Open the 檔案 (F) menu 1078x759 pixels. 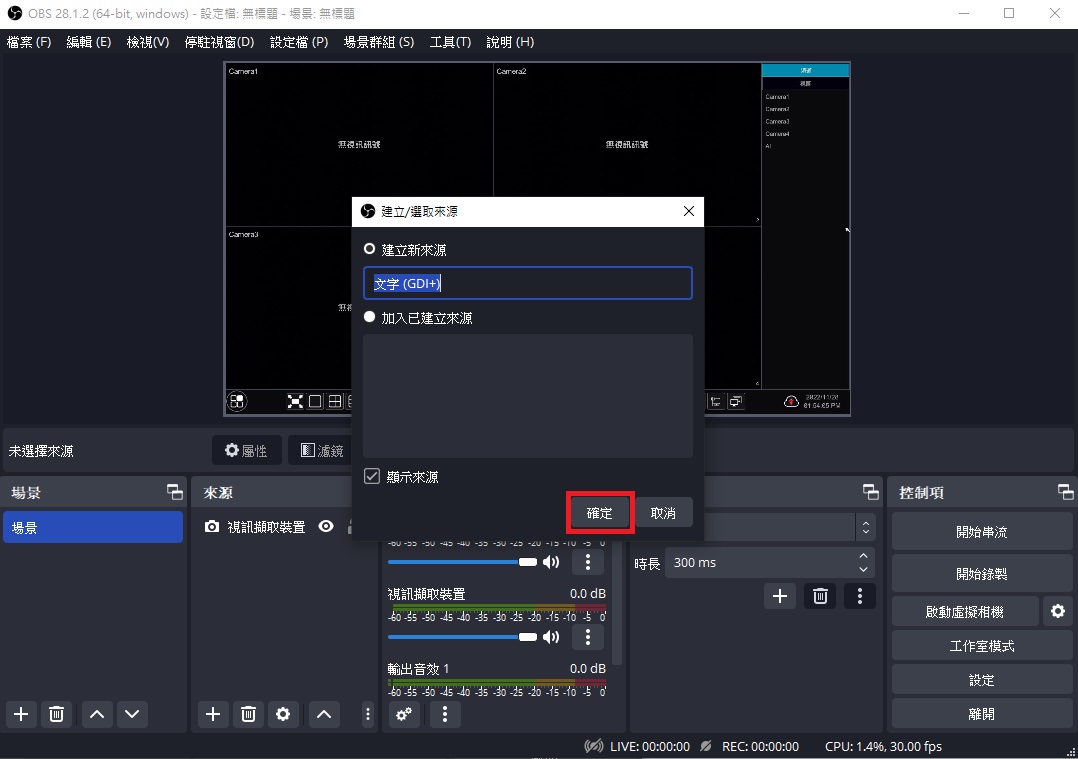click(x=29, y=42)
